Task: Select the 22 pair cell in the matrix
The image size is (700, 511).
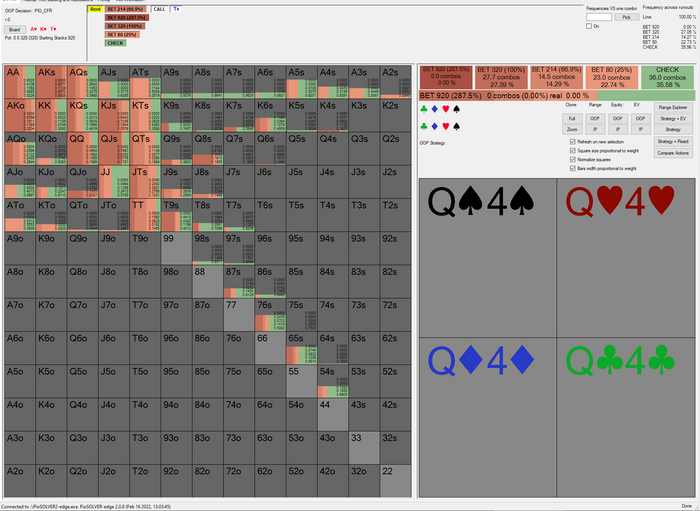Action: [396, 481]
